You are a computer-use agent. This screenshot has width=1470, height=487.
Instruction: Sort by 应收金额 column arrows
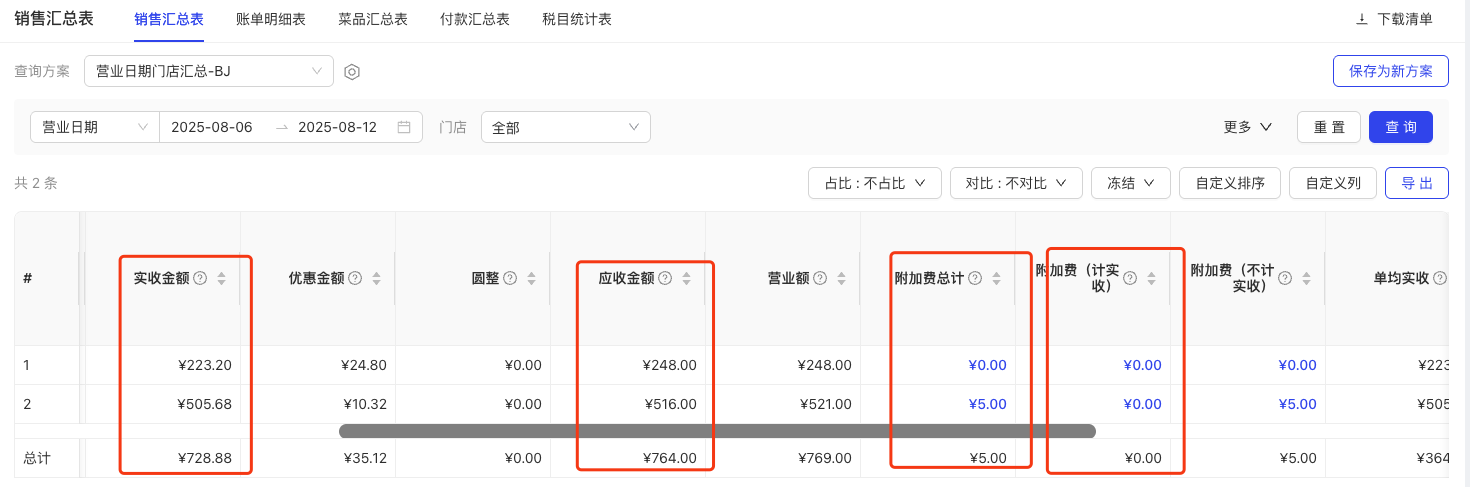[x=686, y=278]
